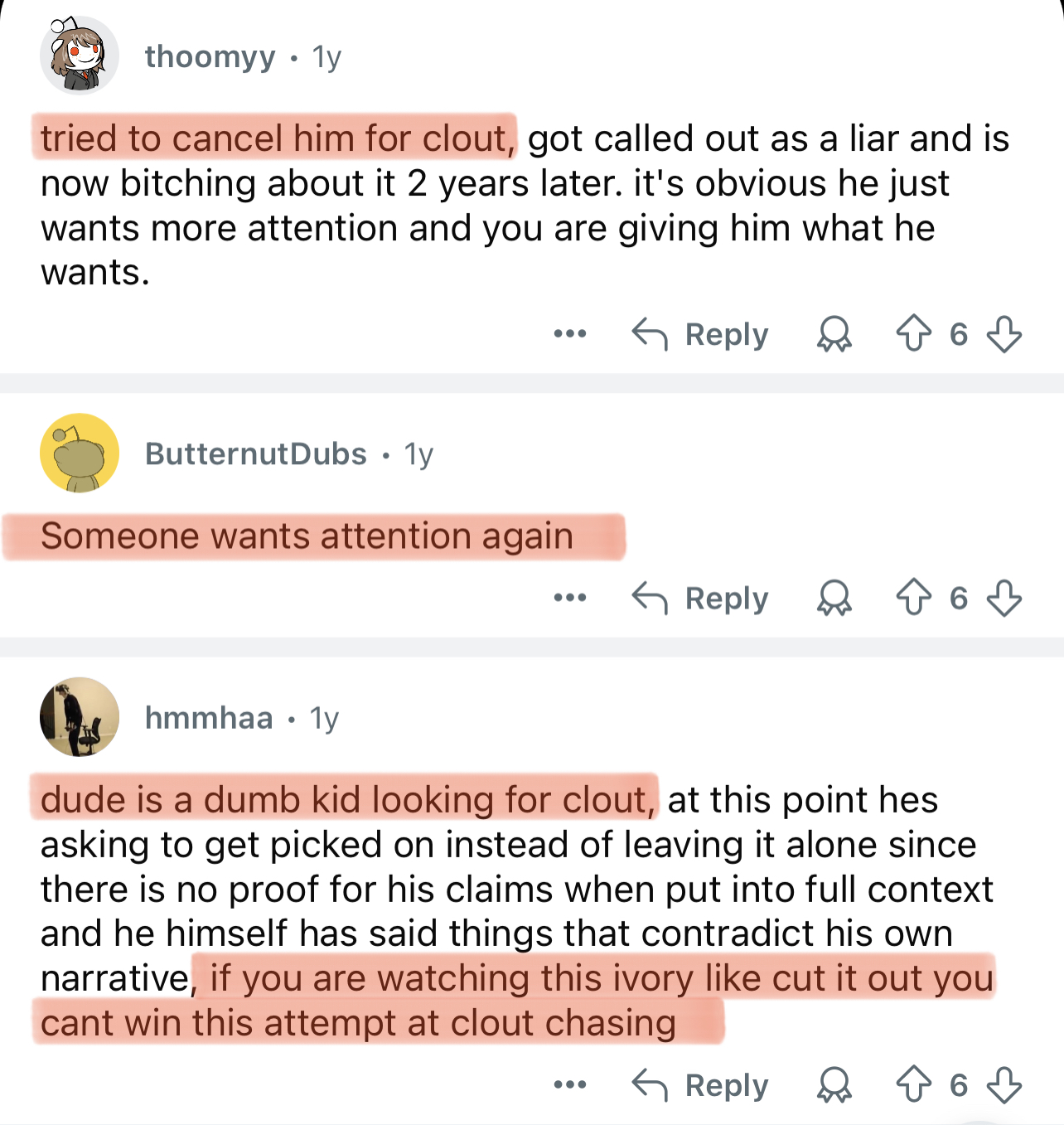The width and height of the screenshot is (1064, 1125).
Task: Give an award to thoomyy's comment
Action: 834,334
